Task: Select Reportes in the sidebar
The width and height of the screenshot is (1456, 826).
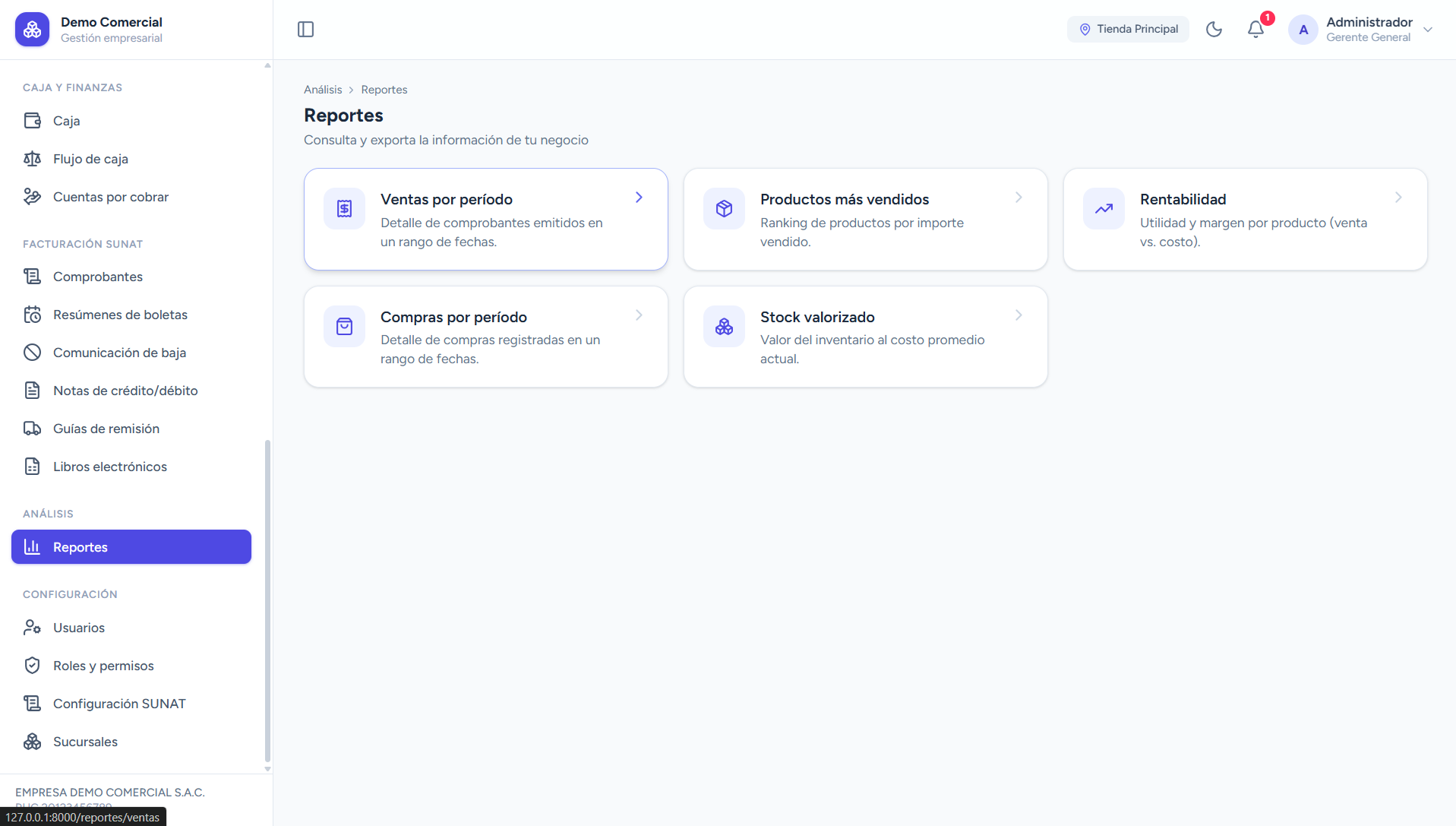Action: pos(131,547)
